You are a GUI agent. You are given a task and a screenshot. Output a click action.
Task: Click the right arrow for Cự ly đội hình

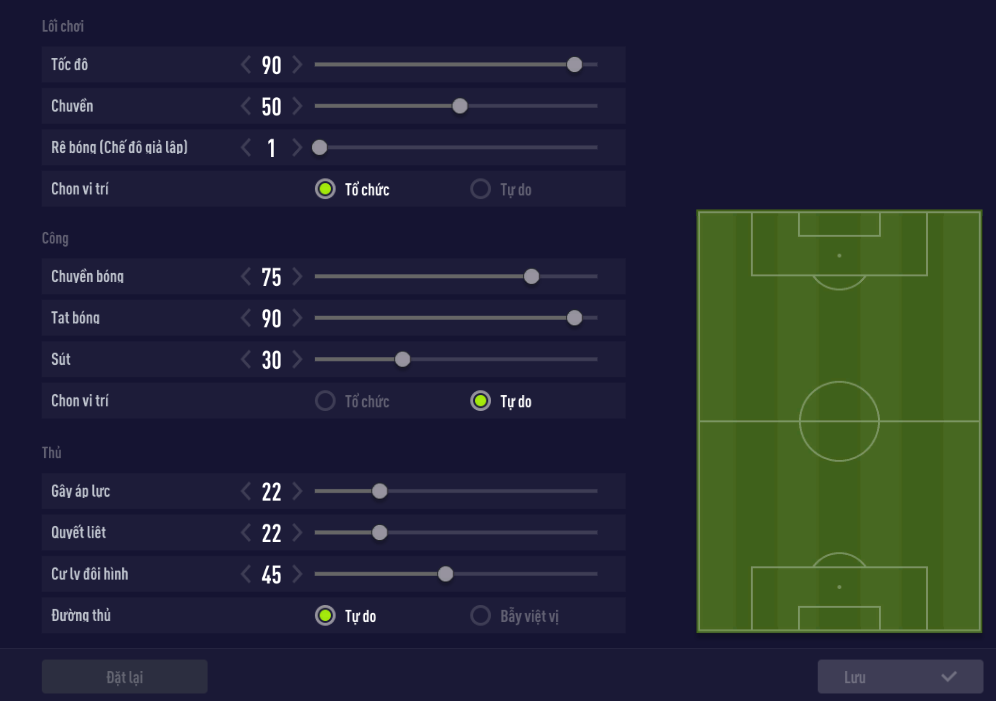click(296, 574)
